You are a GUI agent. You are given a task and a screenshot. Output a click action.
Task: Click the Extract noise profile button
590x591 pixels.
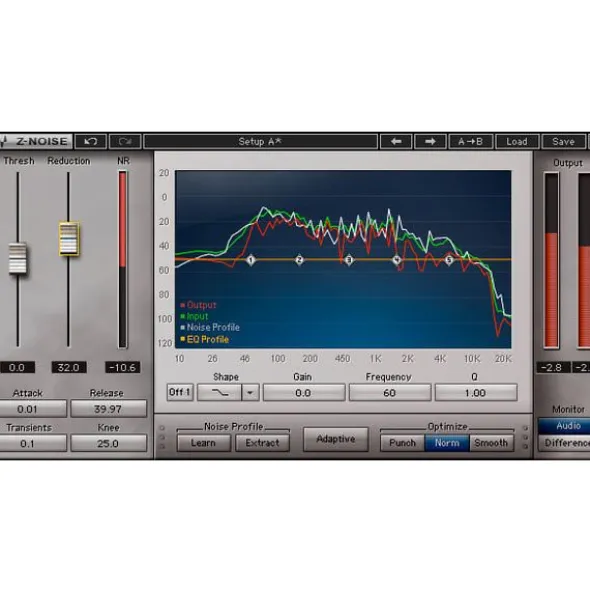(x=262, y=443)
